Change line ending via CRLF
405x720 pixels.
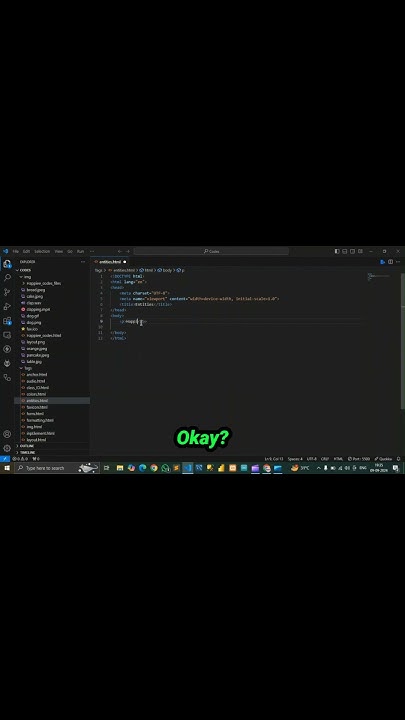pyautogui.click(x=325, y=459)
